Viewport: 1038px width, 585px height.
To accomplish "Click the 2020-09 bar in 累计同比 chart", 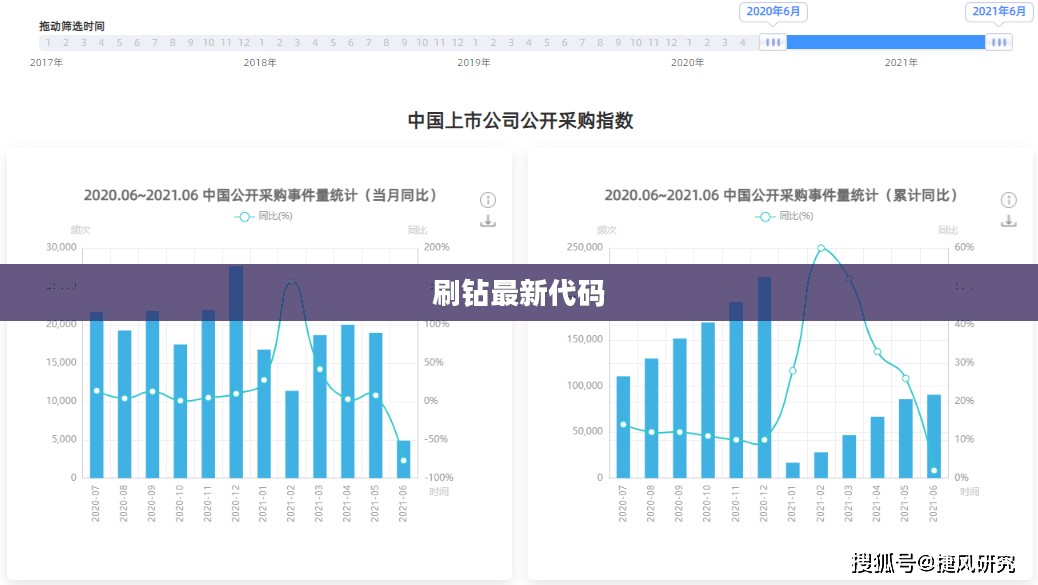I will click(680, 408).
